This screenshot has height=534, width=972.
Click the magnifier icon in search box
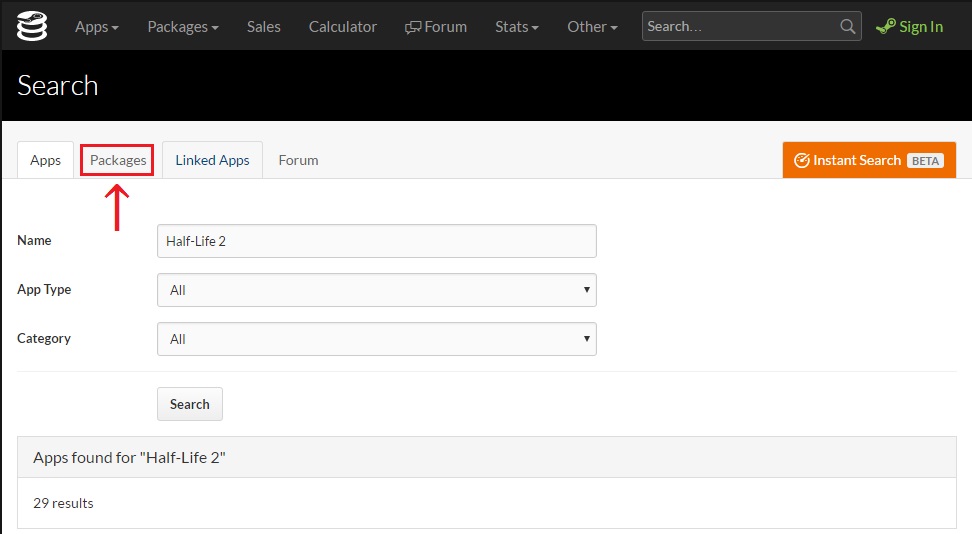(x=847, y=27)
